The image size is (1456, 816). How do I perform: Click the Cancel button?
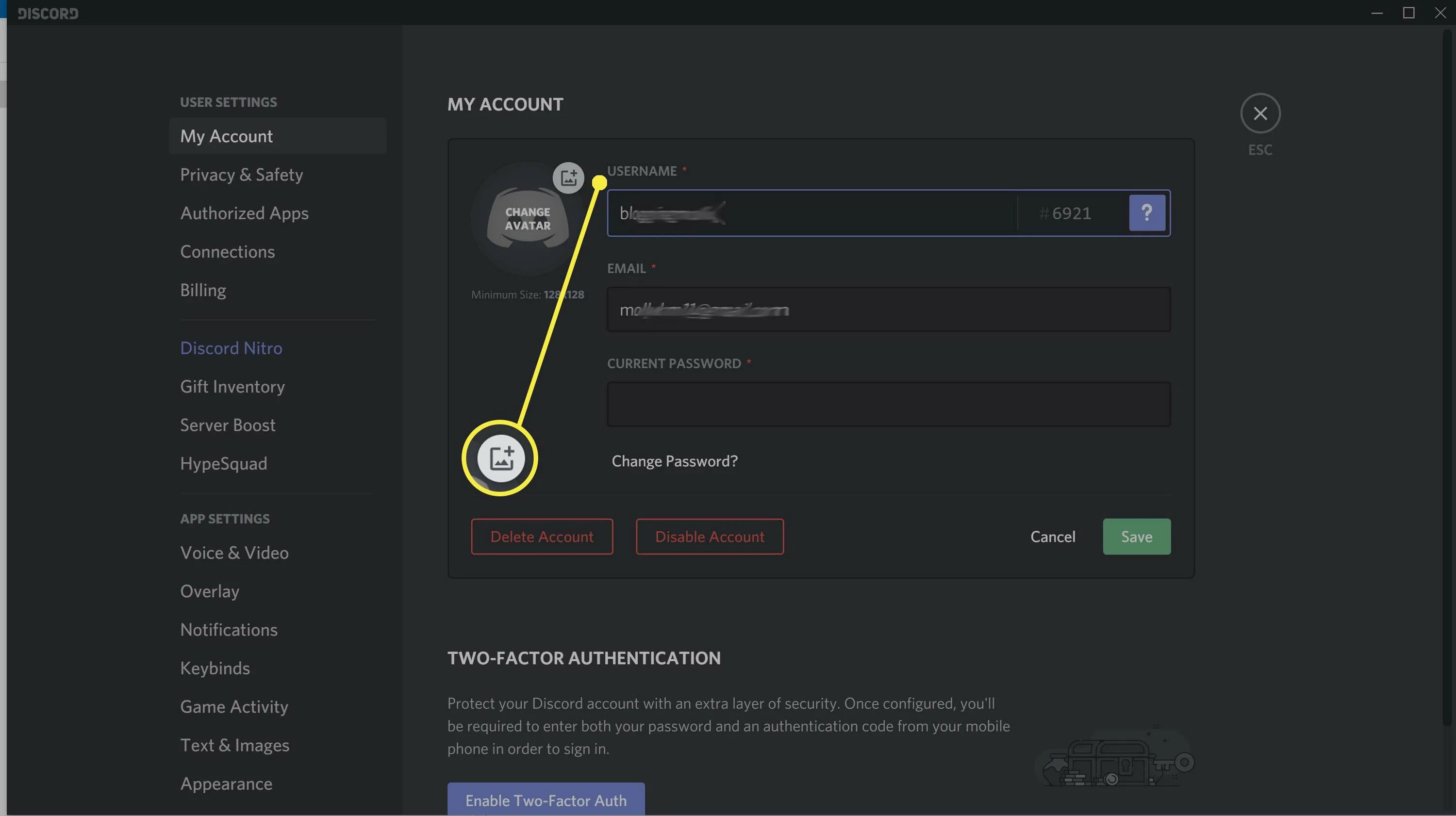tap(1053, 536)
